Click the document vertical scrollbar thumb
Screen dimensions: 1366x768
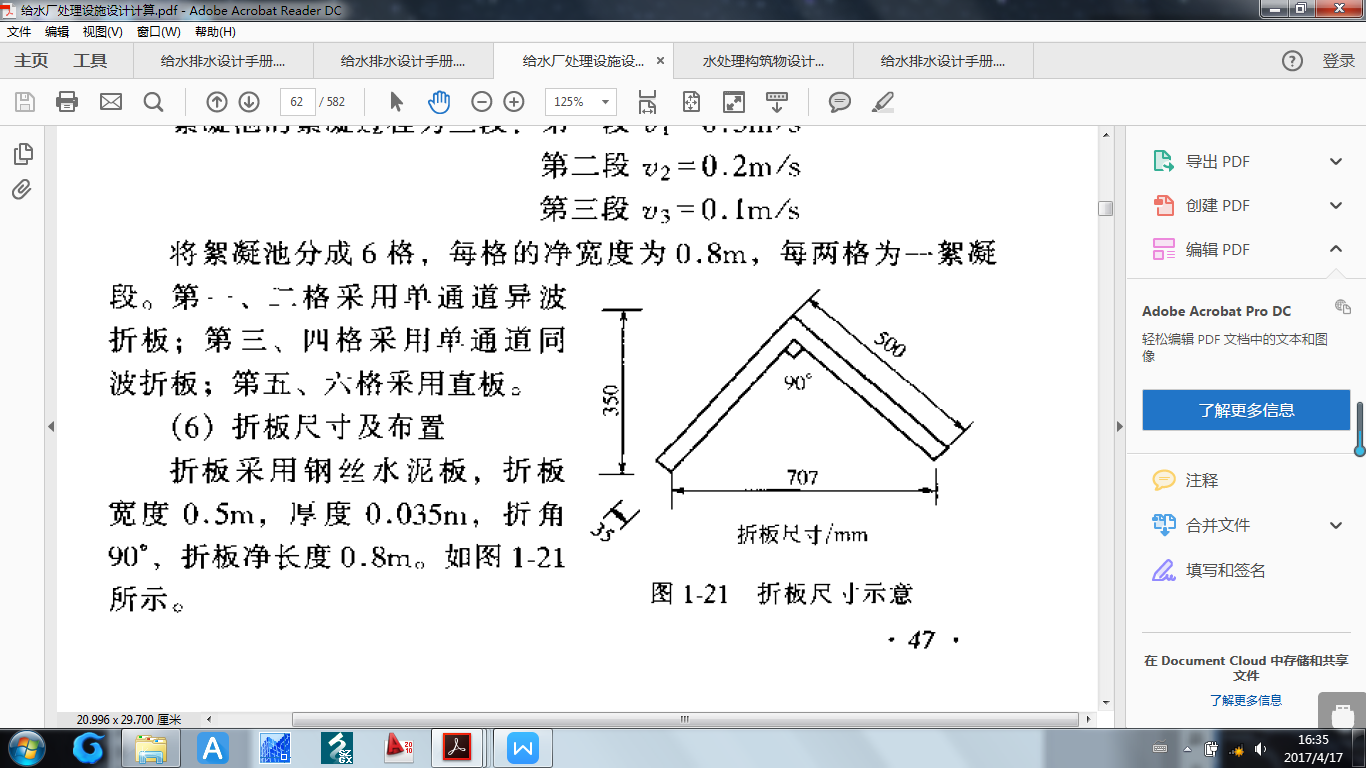(x=1105, y=208)
